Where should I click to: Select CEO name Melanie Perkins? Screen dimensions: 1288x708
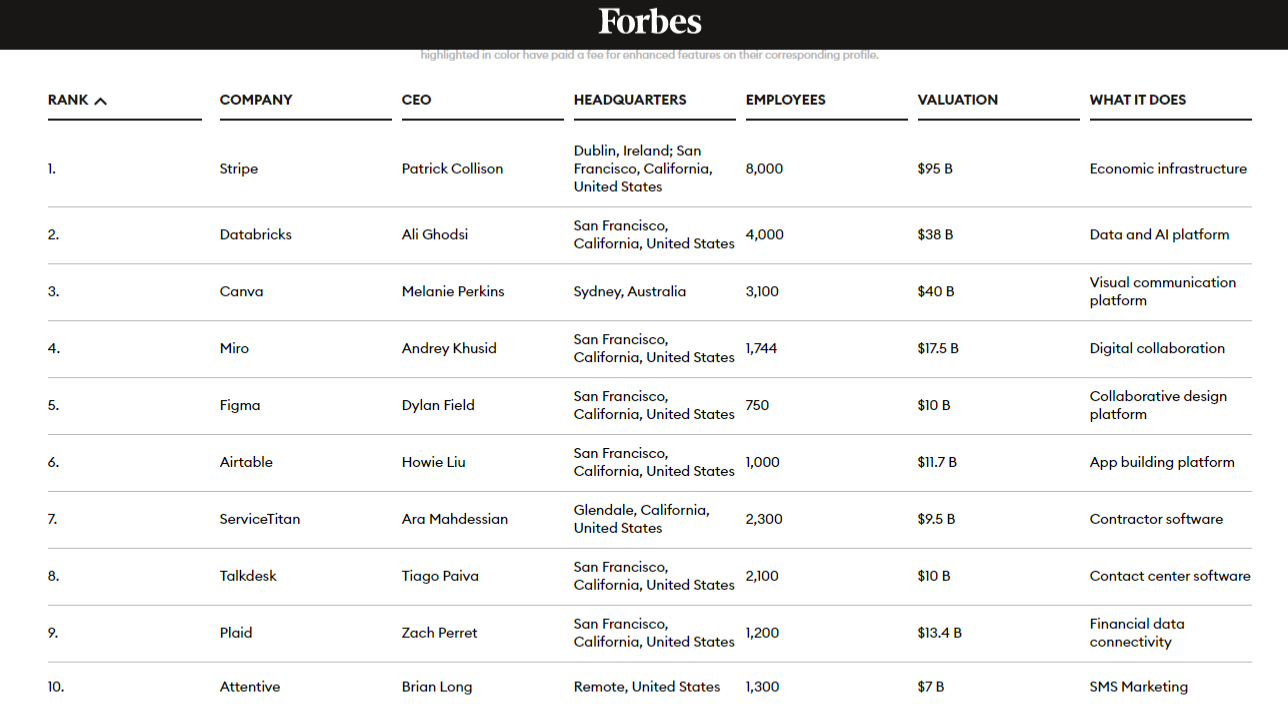[453, 292]
